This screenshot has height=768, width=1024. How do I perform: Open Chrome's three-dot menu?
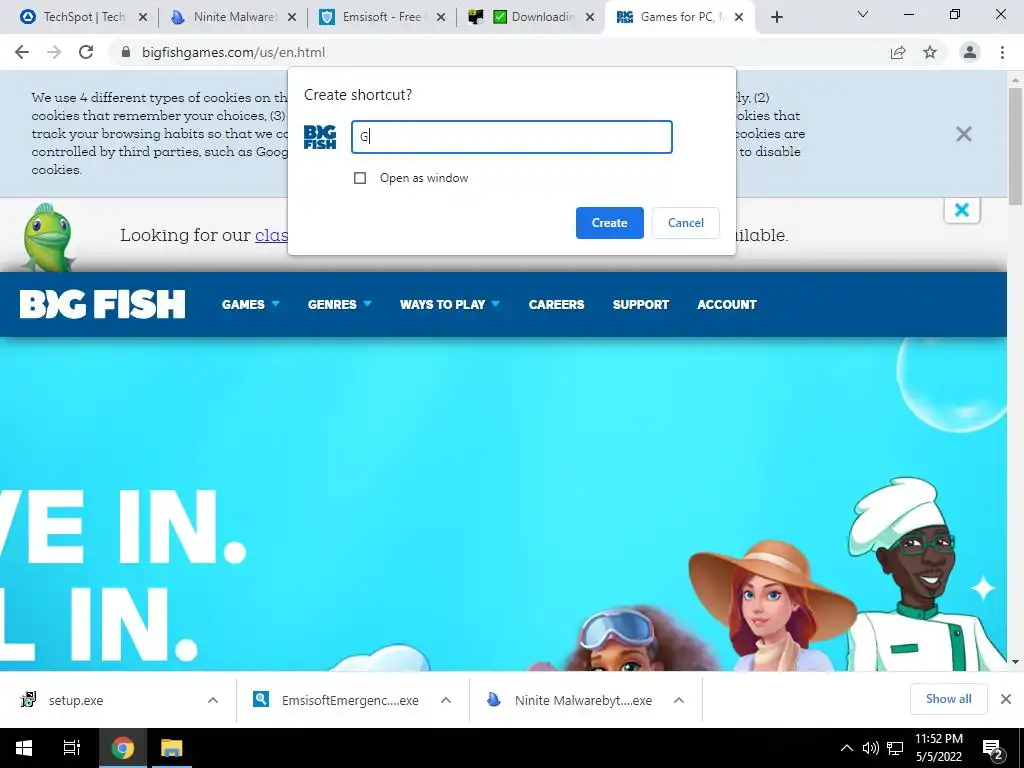tap(1002, 52)
